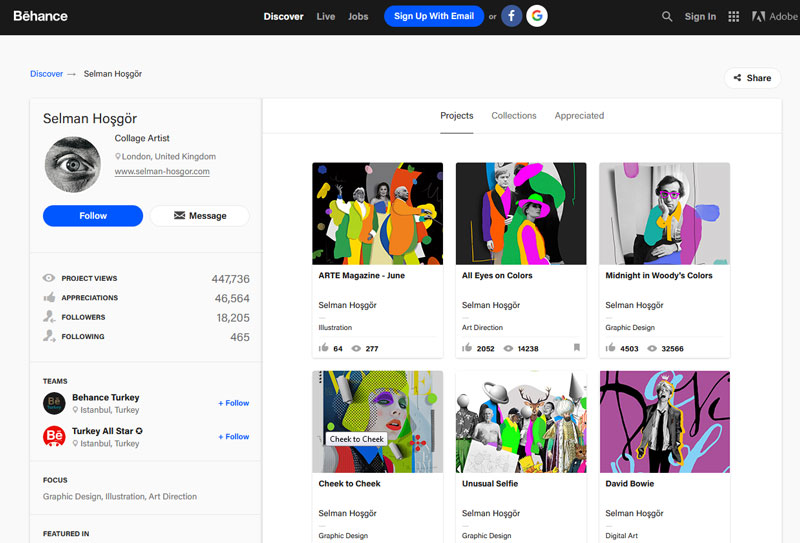Click the Discover breadcrumb link
The height and width of the screenshot is (543, 800).
click(46, 74)
